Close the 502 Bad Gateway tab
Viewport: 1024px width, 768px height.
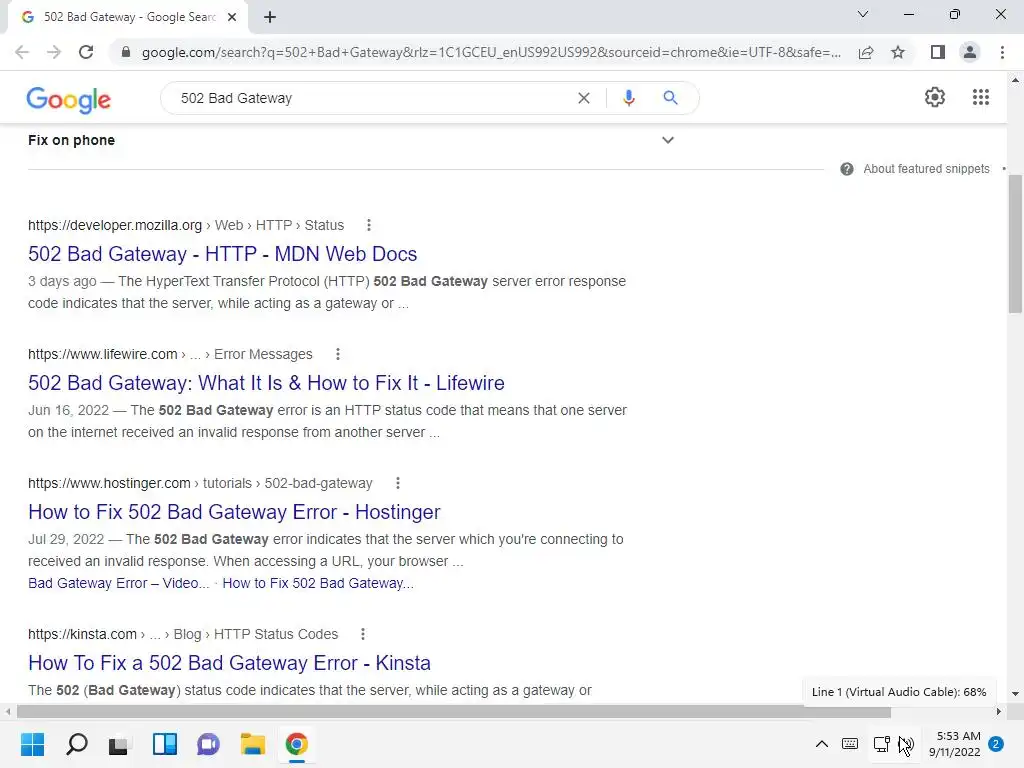[232, 17]
